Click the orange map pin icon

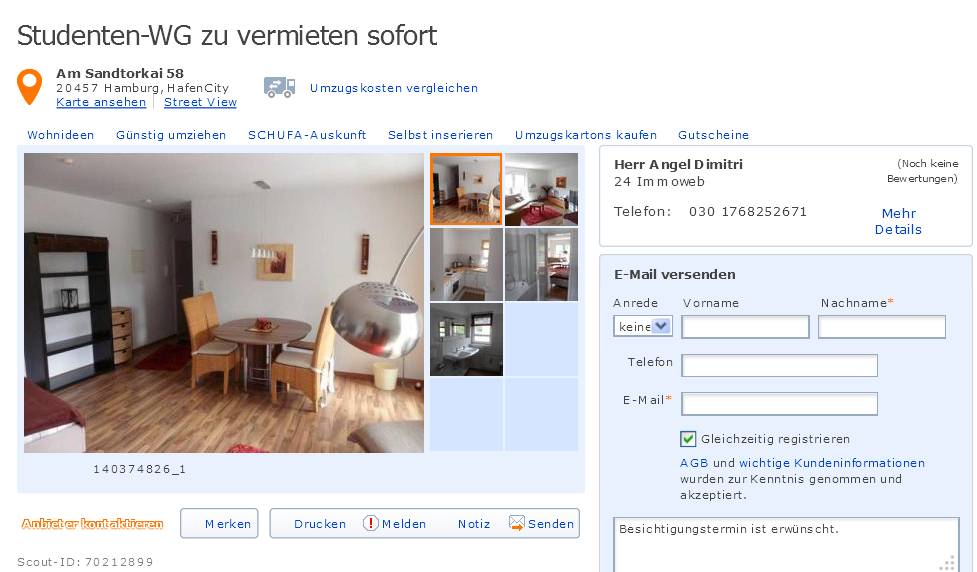point(29,87)
